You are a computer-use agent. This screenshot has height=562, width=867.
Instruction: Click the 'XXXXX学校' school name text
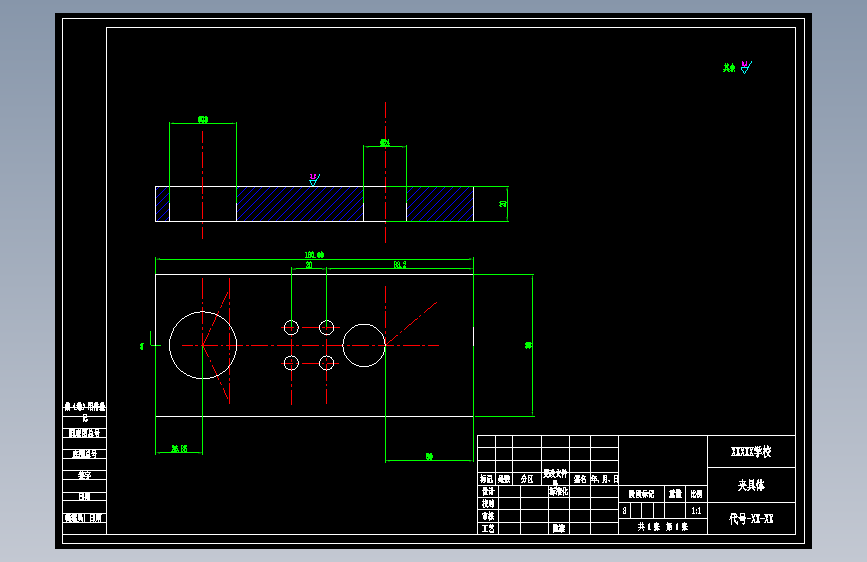(751, 451)
